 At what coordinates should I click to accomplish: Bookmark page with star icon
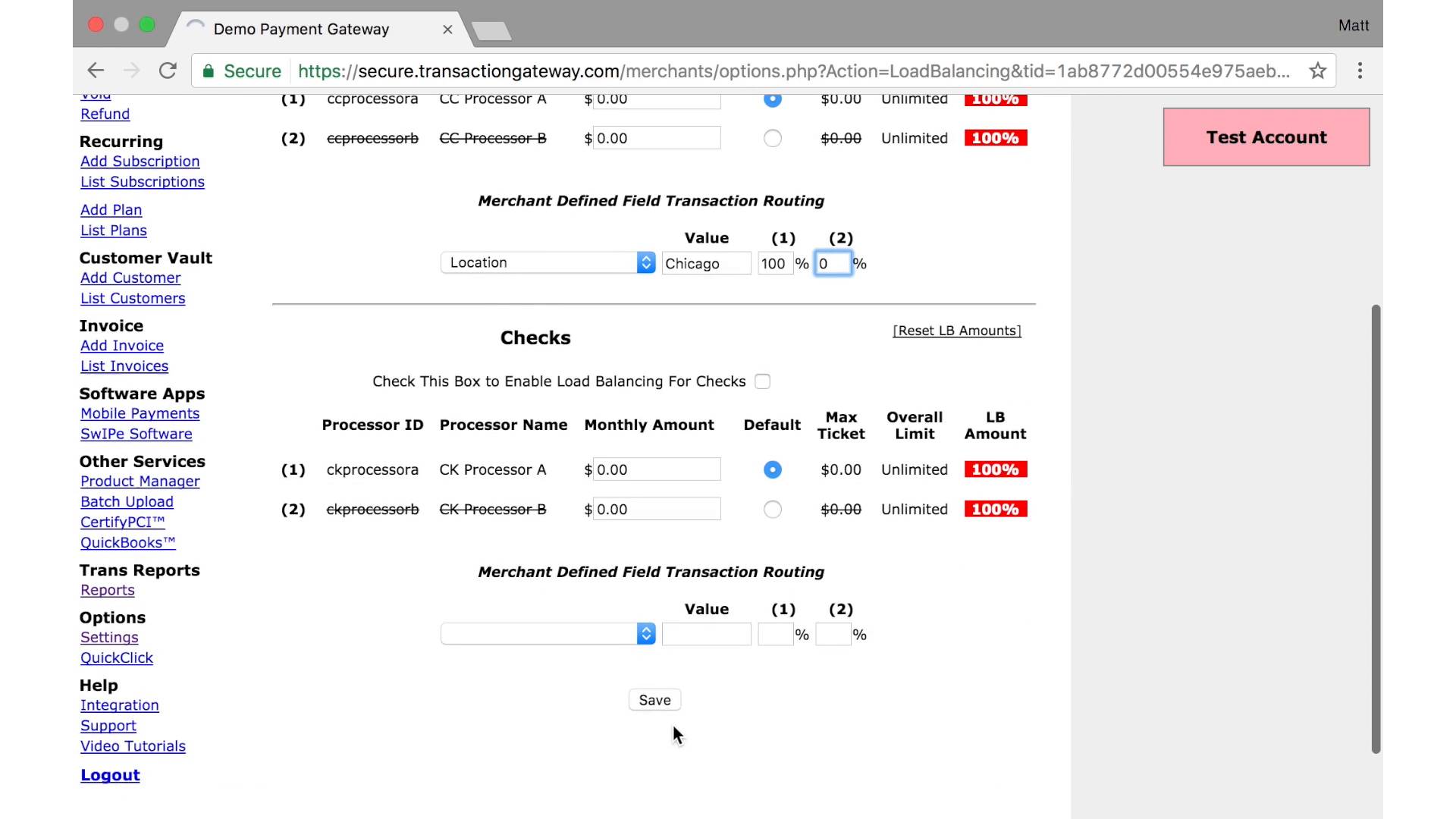pos(1318,71)
